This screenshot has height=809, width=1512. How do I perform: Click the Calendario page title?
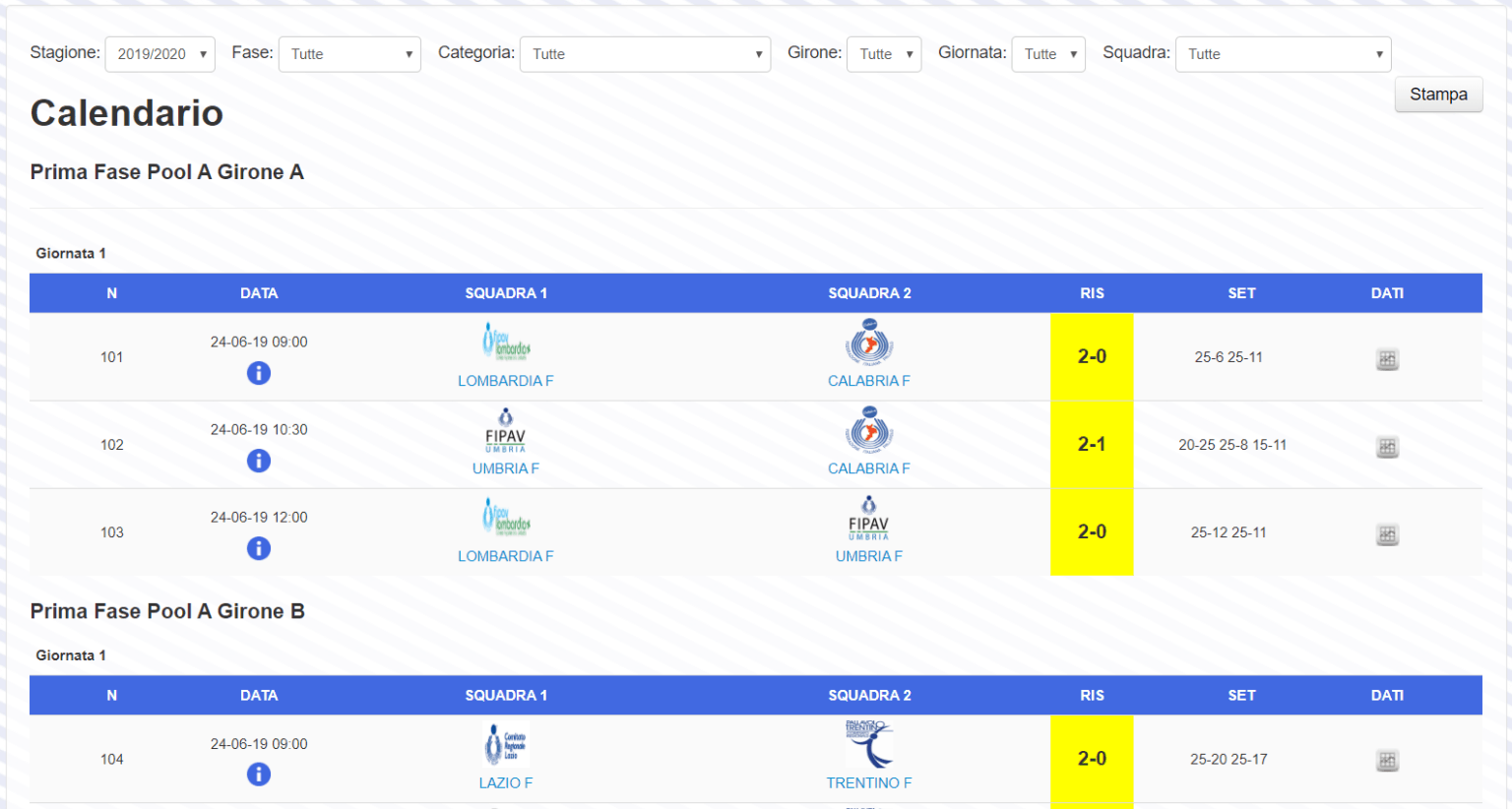click(x=127, y=113)
